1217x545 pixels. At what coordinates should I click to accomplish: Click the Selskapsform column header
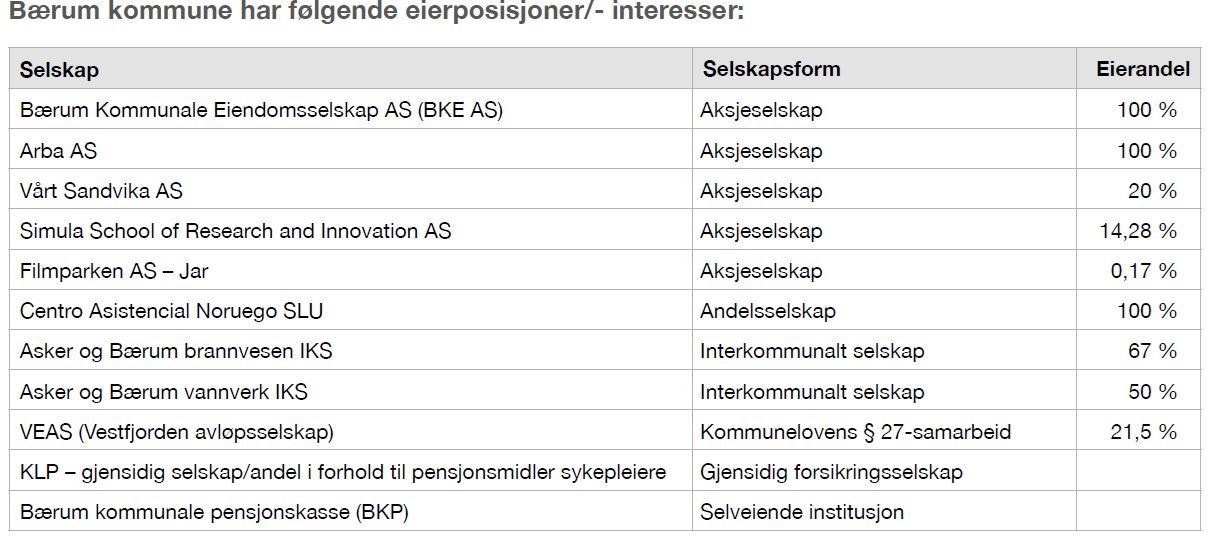click(x=771, y=69)
